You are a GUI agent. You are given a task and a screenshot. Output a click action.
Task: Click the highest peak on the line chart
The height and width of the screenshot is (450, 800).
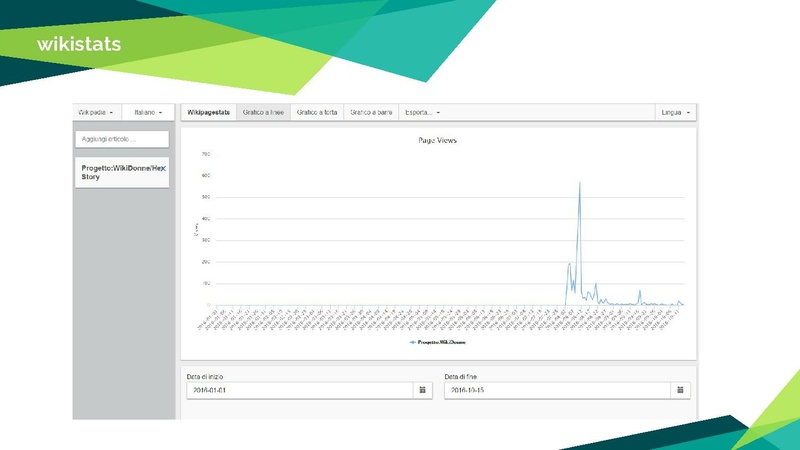click(x=580, y=183)
